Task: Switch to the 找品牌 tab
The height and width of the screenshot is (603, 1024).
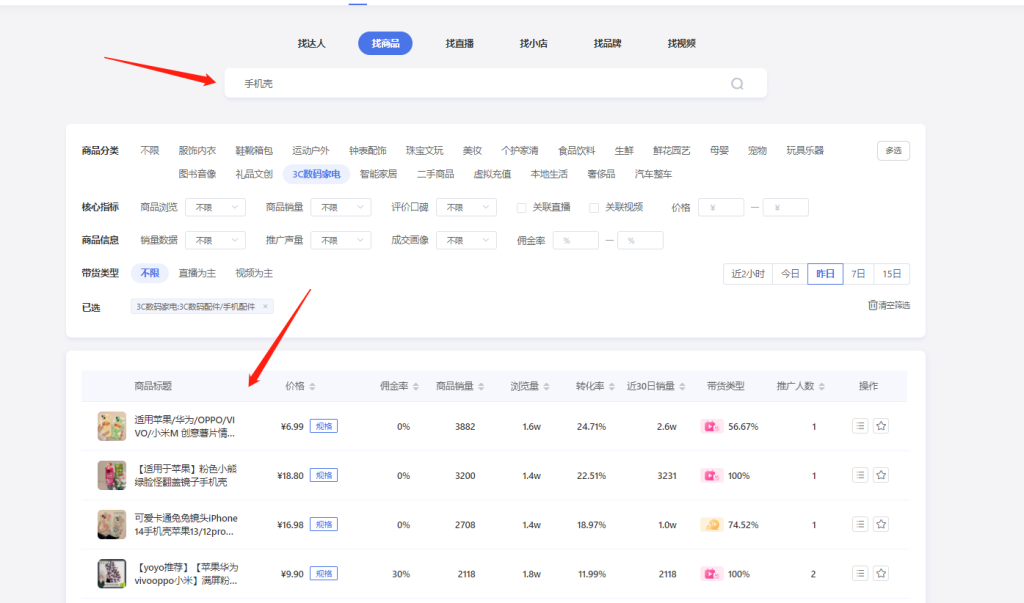Action: (x=607, y=43)
